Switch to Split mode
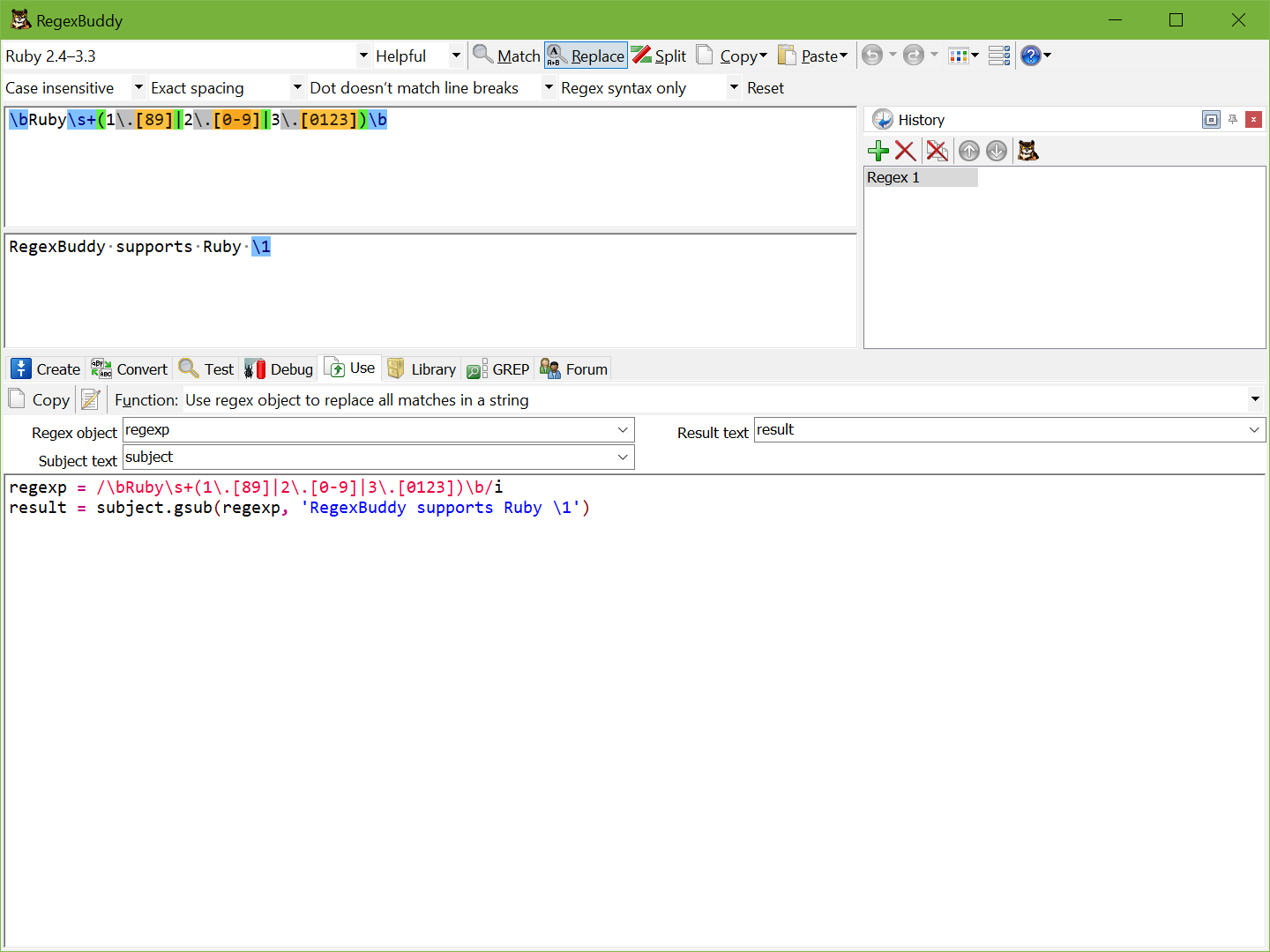 point(659,56)
